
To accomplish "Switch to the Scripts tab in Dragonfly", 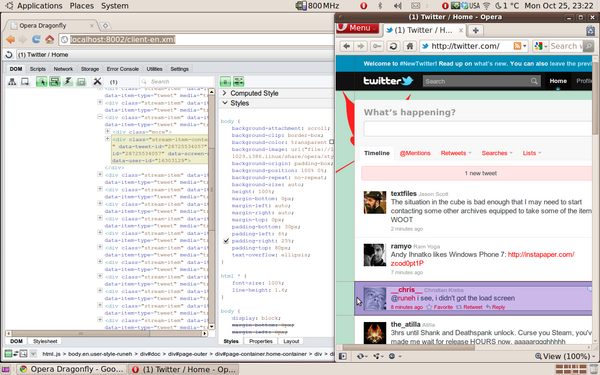I will [x=38, y=69].
